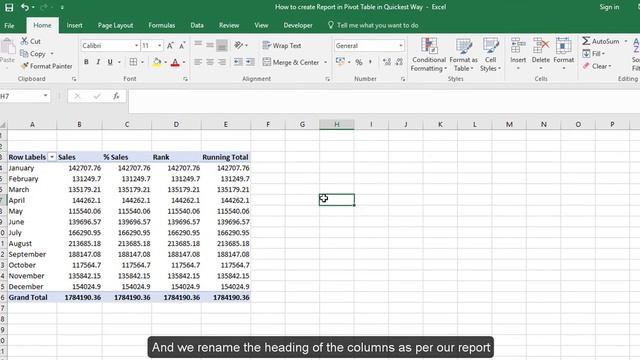Click Merge & Center button

tap(291, 62)
